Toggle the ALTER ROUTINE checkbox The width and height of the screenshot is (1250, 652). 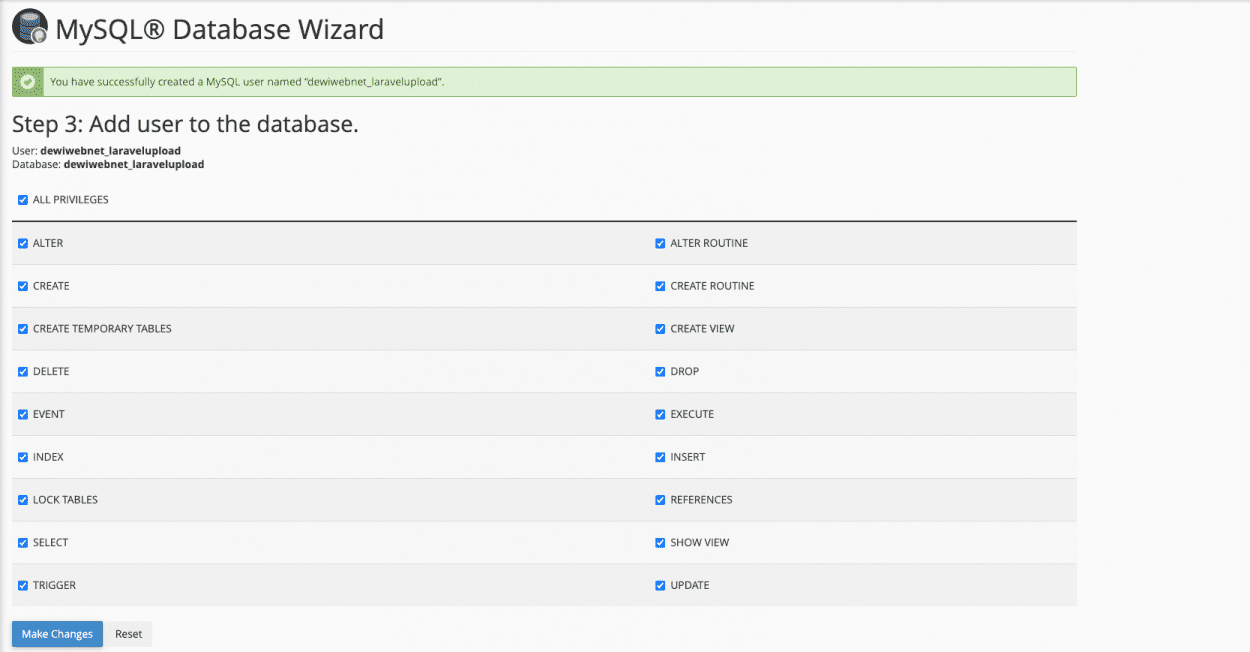click(660, 243)
